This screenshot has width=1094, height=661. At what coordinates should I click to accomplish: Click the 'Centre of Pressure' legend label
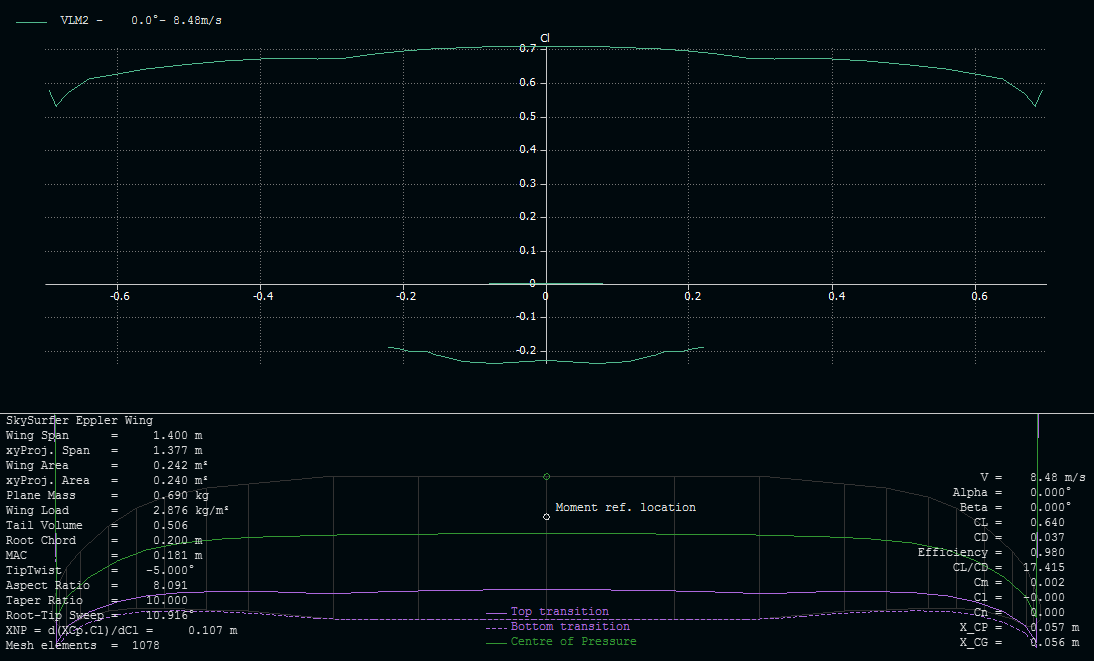(x=573, y=642)
